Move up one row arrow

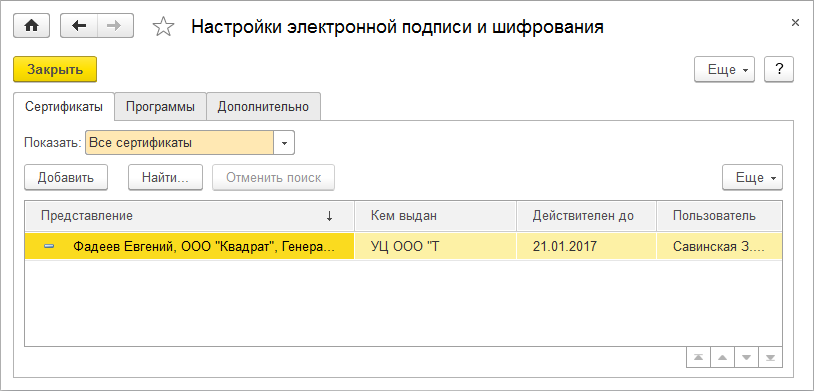coord(723,357)
